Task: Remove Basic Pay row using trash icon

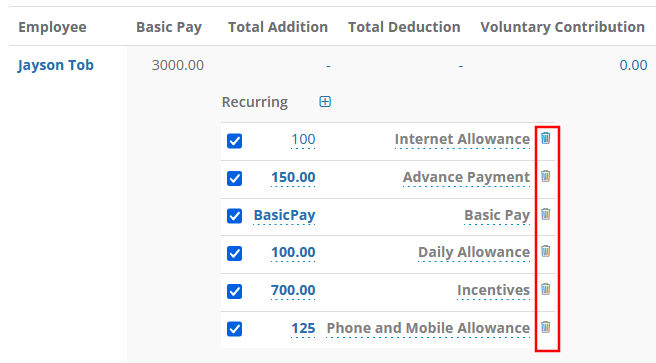Action: coord(546,214)
